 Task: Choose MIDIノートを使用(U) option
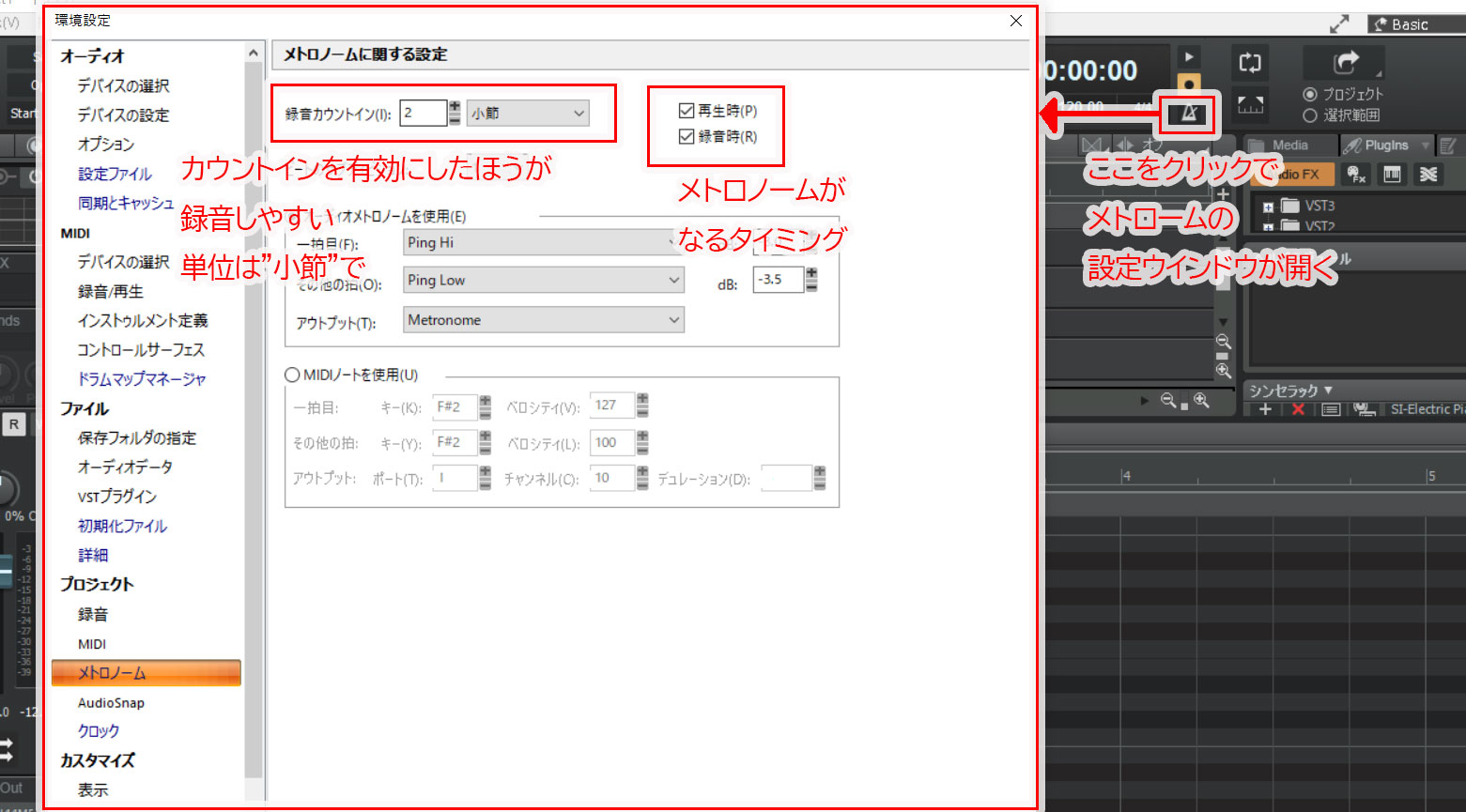tap(292, 374)
